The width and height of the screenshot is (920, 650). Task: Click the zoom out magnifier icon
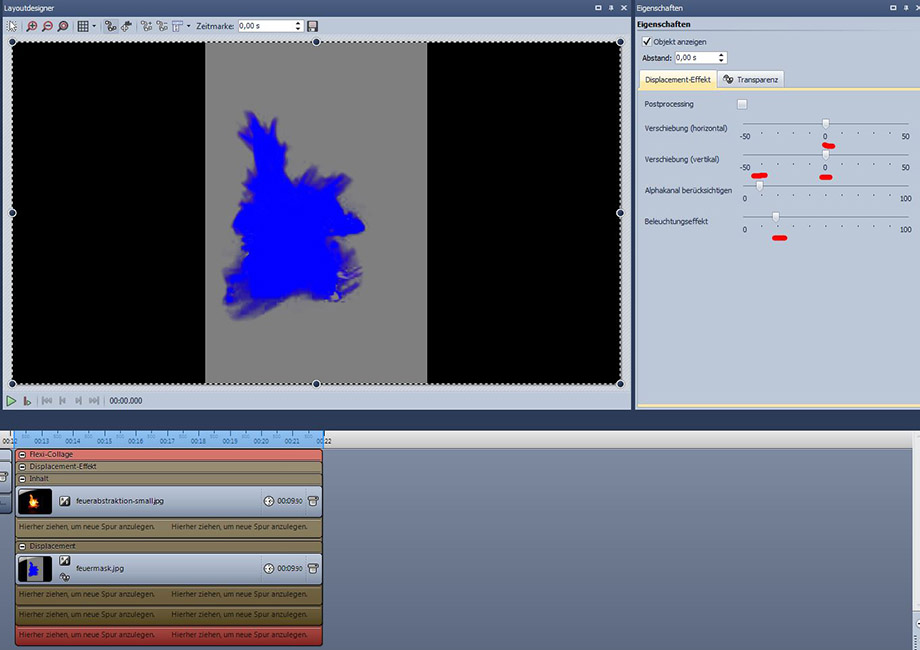tap(48, 26)
